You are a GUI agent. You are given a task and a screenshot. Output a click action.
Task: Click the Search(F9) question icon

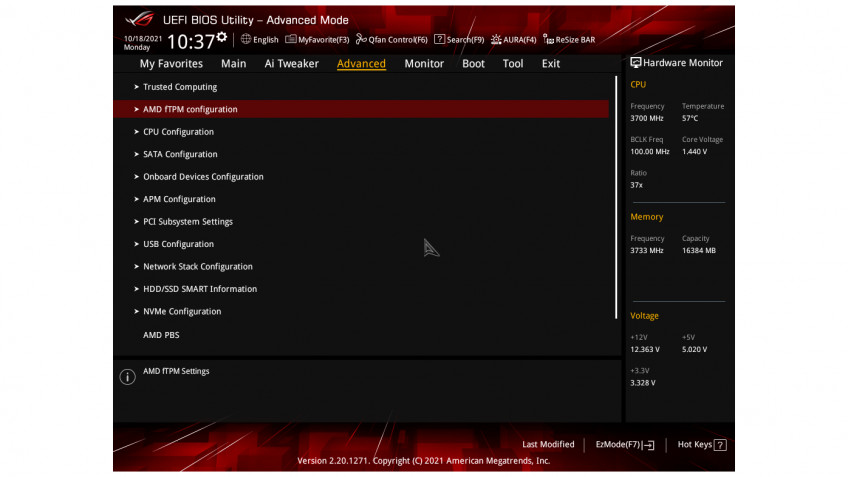pos(439,39)
